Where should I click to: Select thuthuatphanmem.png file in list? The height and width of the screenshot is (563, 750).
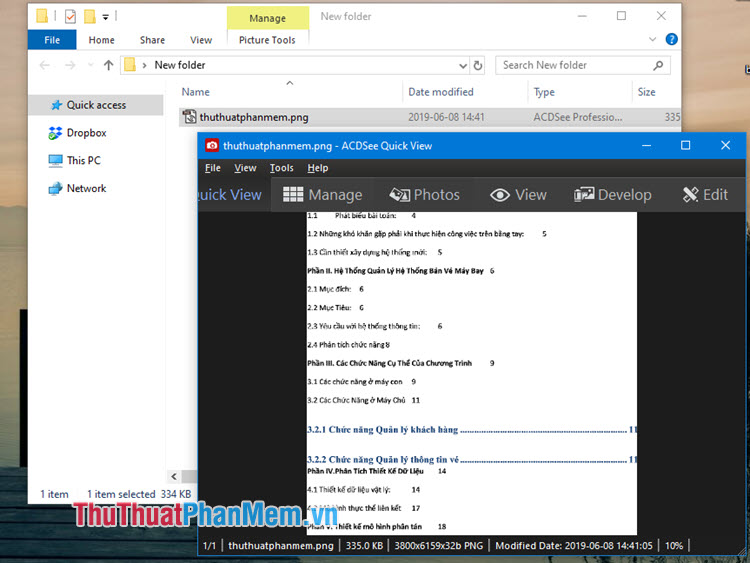pyautogui.click(x=253, y=117)
